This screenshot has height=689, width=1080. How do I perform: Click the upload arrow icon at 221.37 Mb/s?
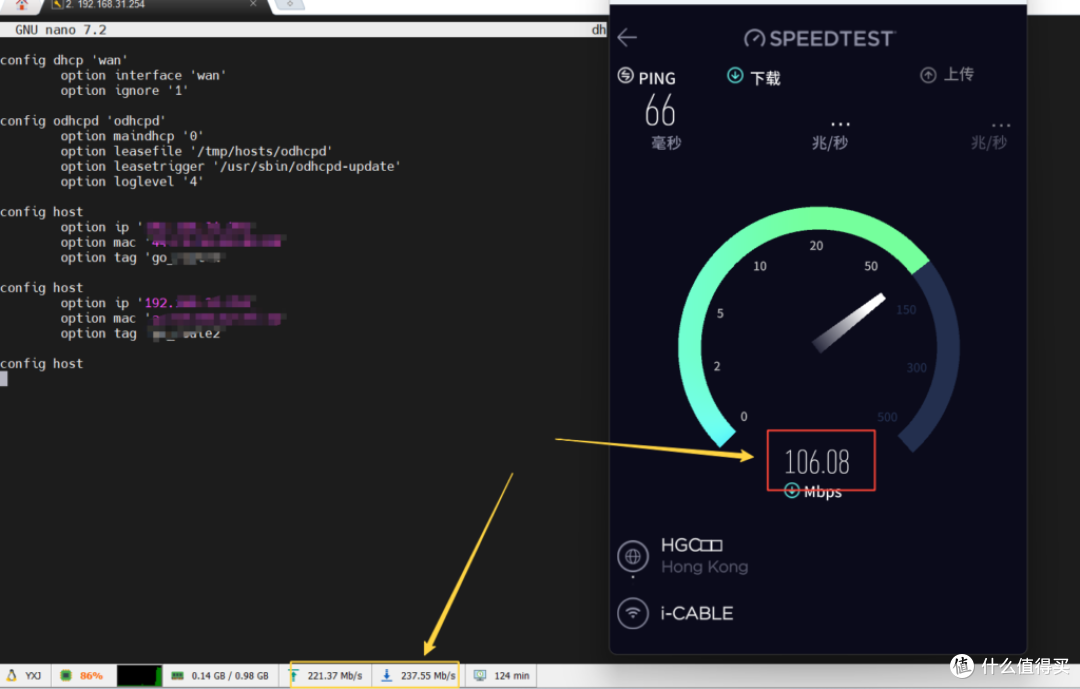(x=294, y=675)
